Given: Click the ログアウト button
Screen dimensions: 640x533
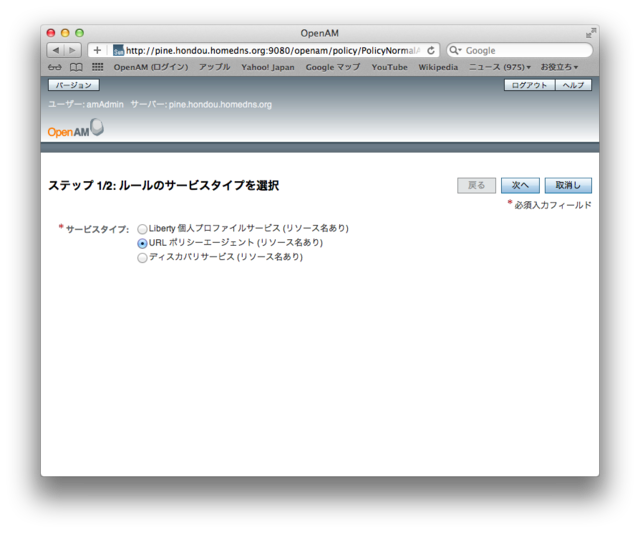Looking at the screenshot, I should (x=529, y=85).
